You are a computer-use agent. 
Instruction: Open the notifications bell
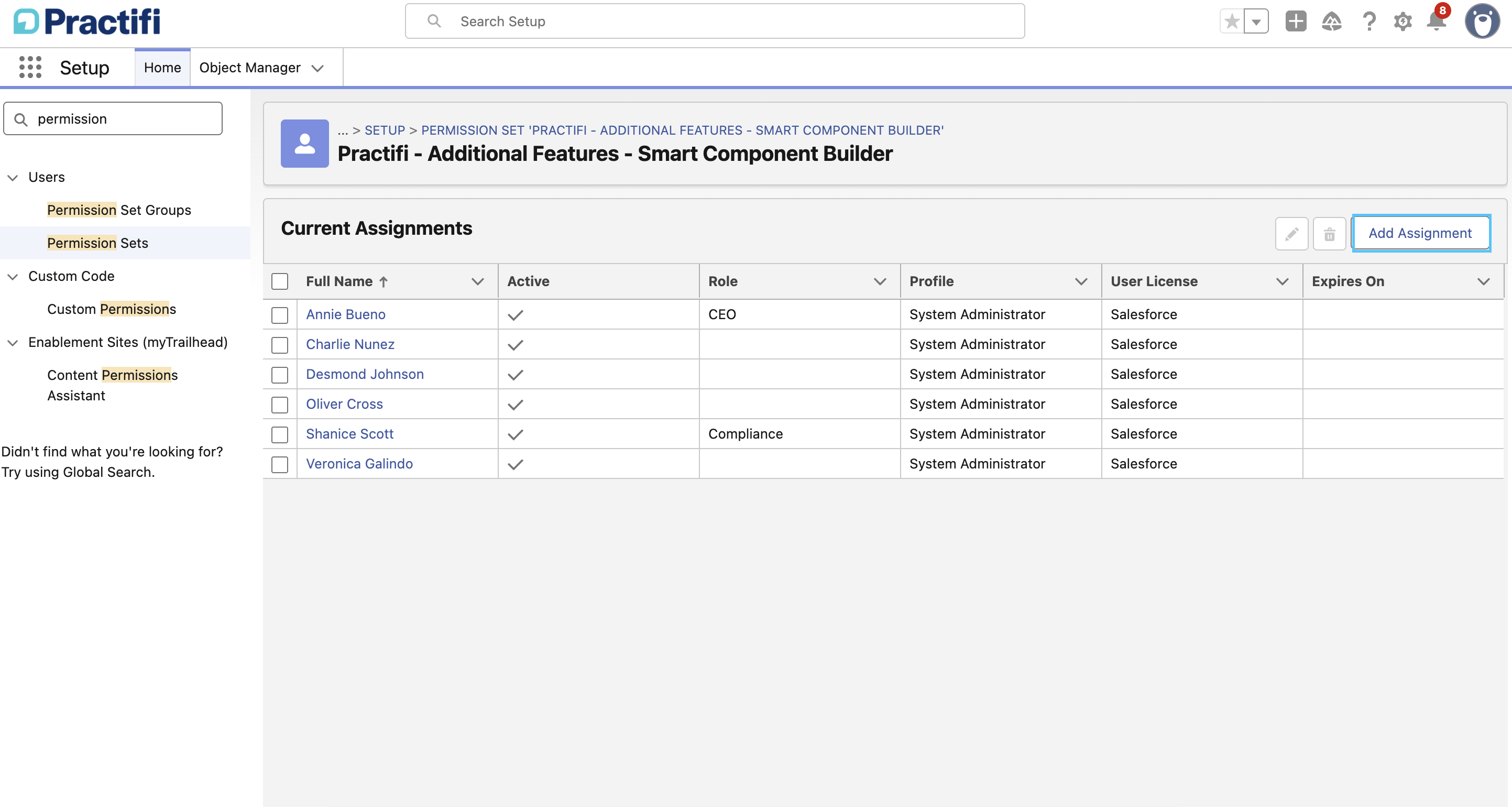click(x=1436, y=20)
